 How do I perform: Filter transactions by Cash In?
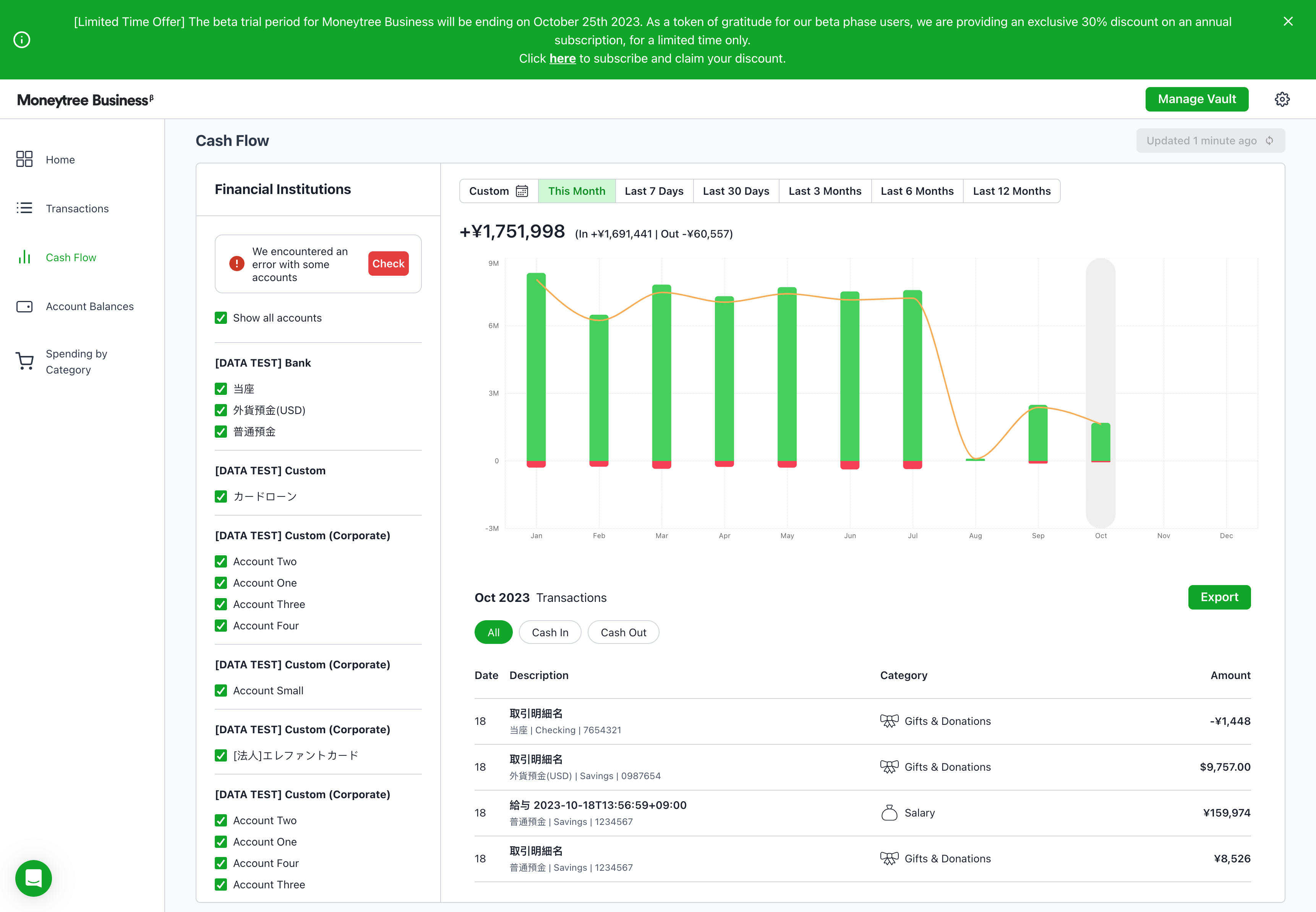[x=550, y=632]
